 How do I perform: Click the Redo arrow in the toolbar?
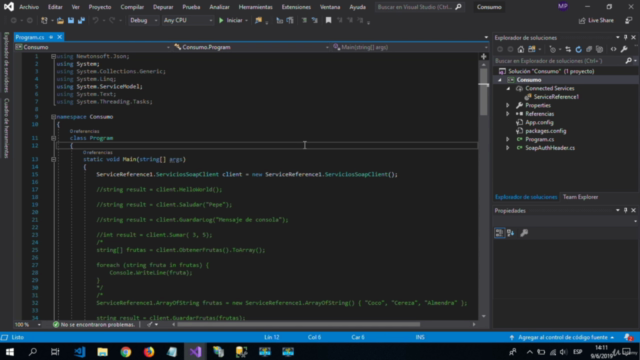point(112,20)
